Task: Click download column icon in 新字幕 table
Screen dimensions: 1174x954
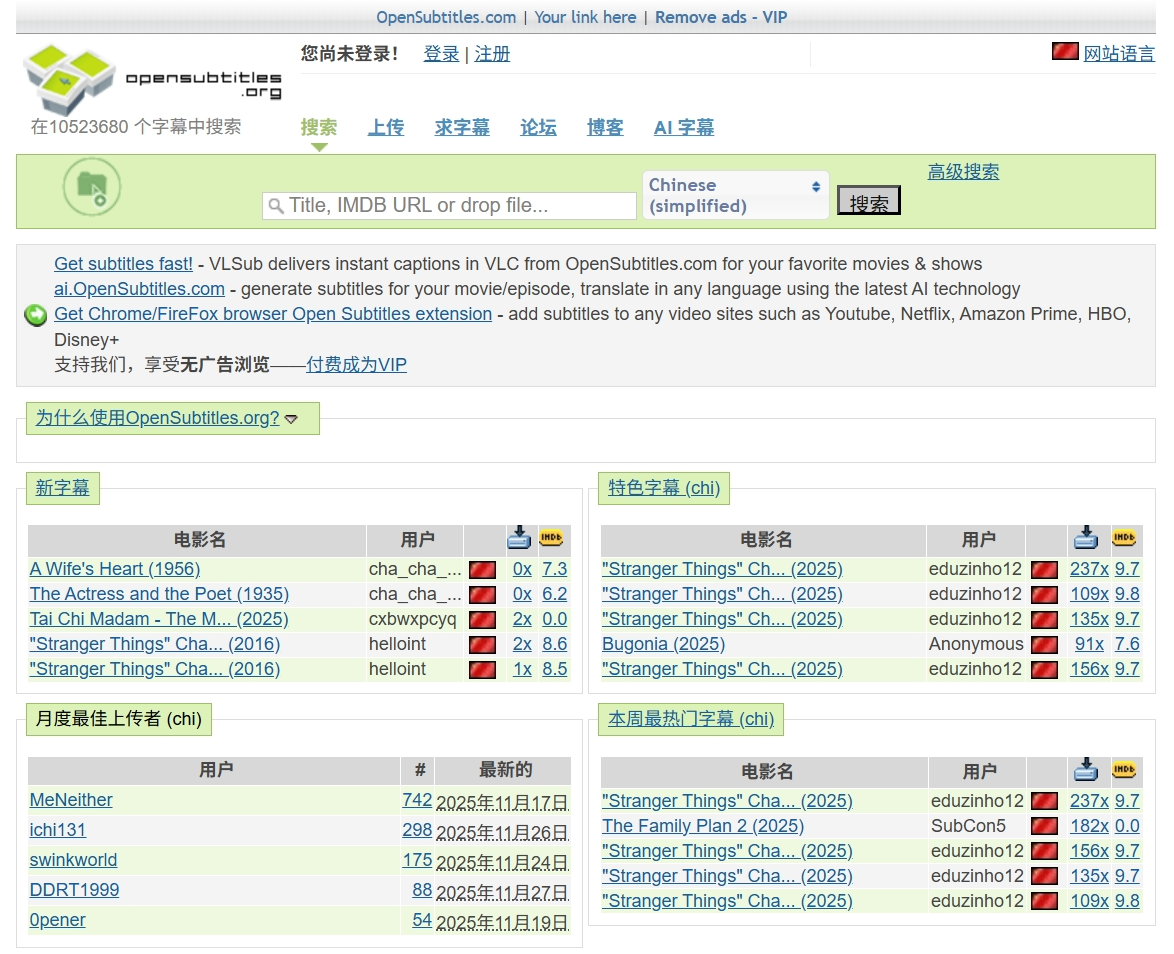Action: pos(519,538)
